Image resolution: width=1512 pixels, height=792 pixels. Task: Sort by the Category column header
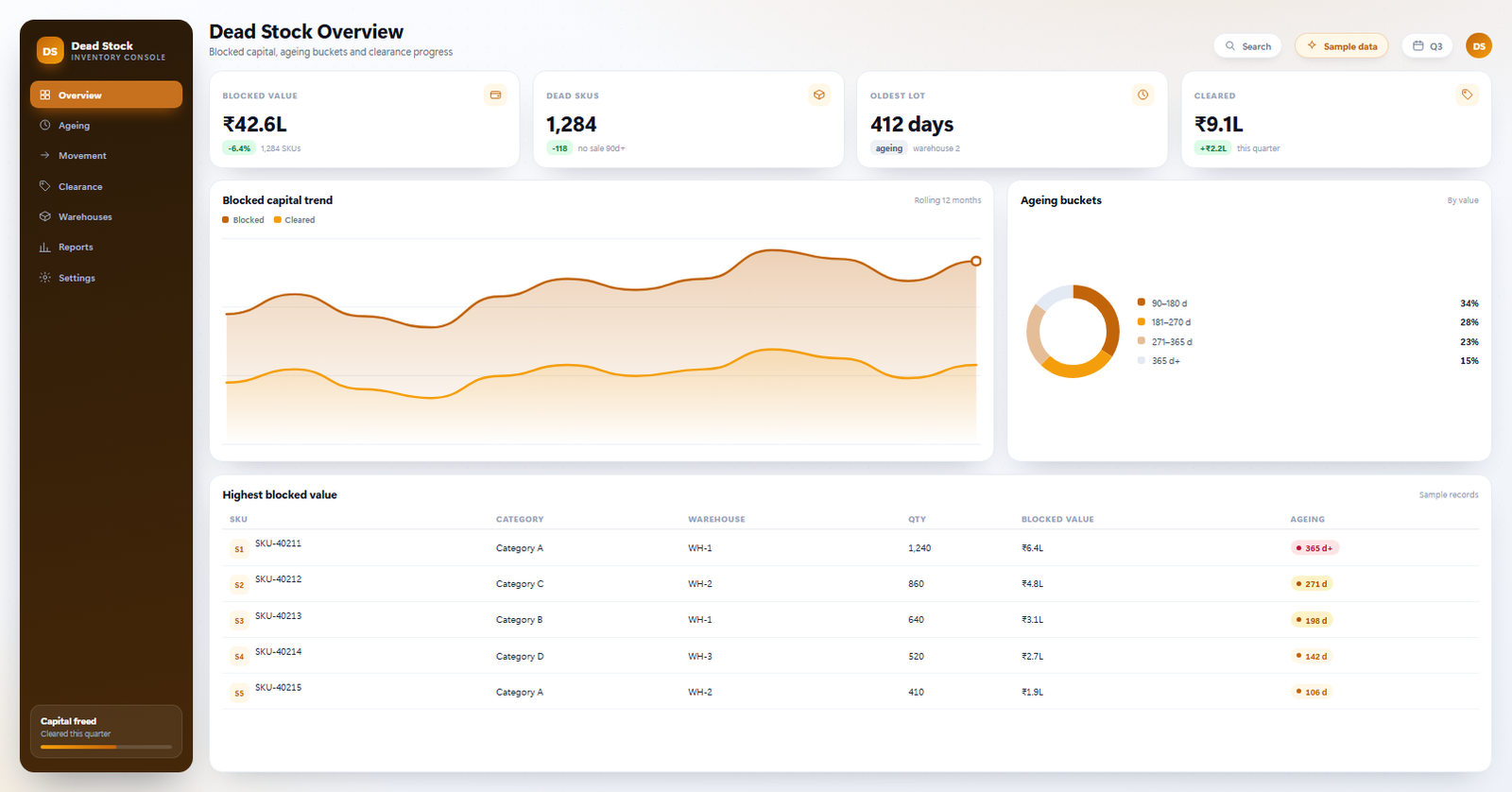[x=520, y=519]
